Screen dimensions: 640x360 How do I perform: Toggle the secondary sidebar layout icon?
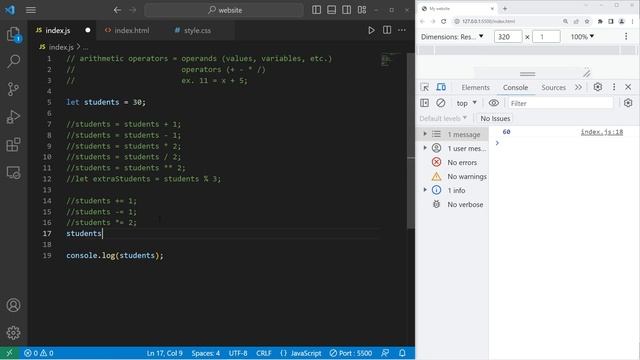347,10
